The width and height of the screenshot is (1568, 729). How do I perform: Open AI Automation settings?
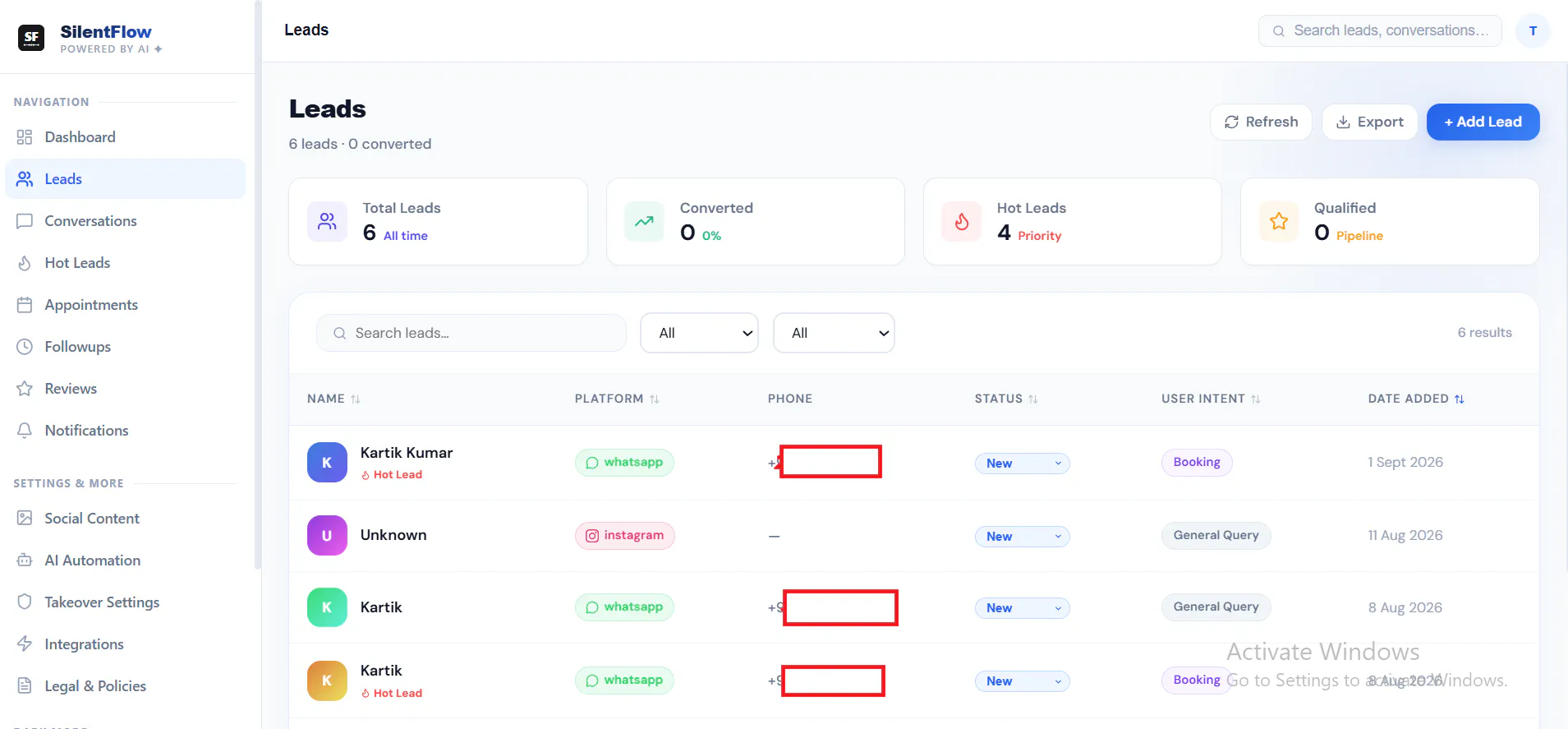click(126, 561)
